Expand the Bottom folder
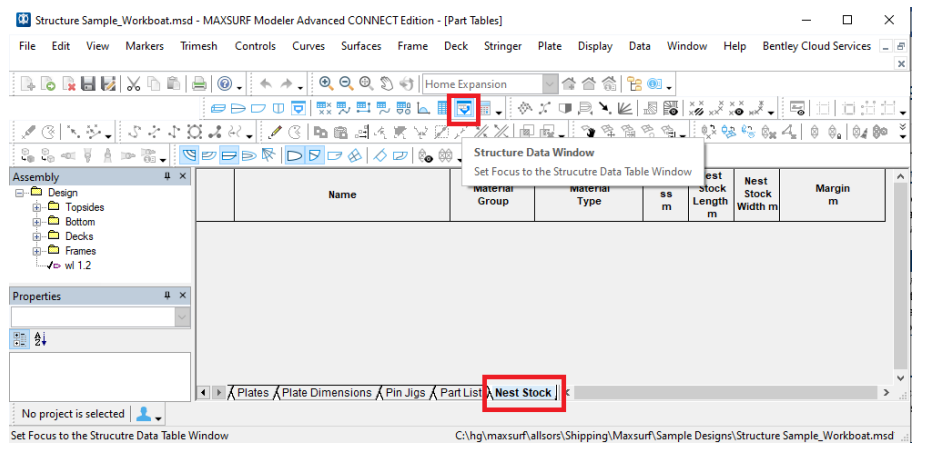 (37, 222)
